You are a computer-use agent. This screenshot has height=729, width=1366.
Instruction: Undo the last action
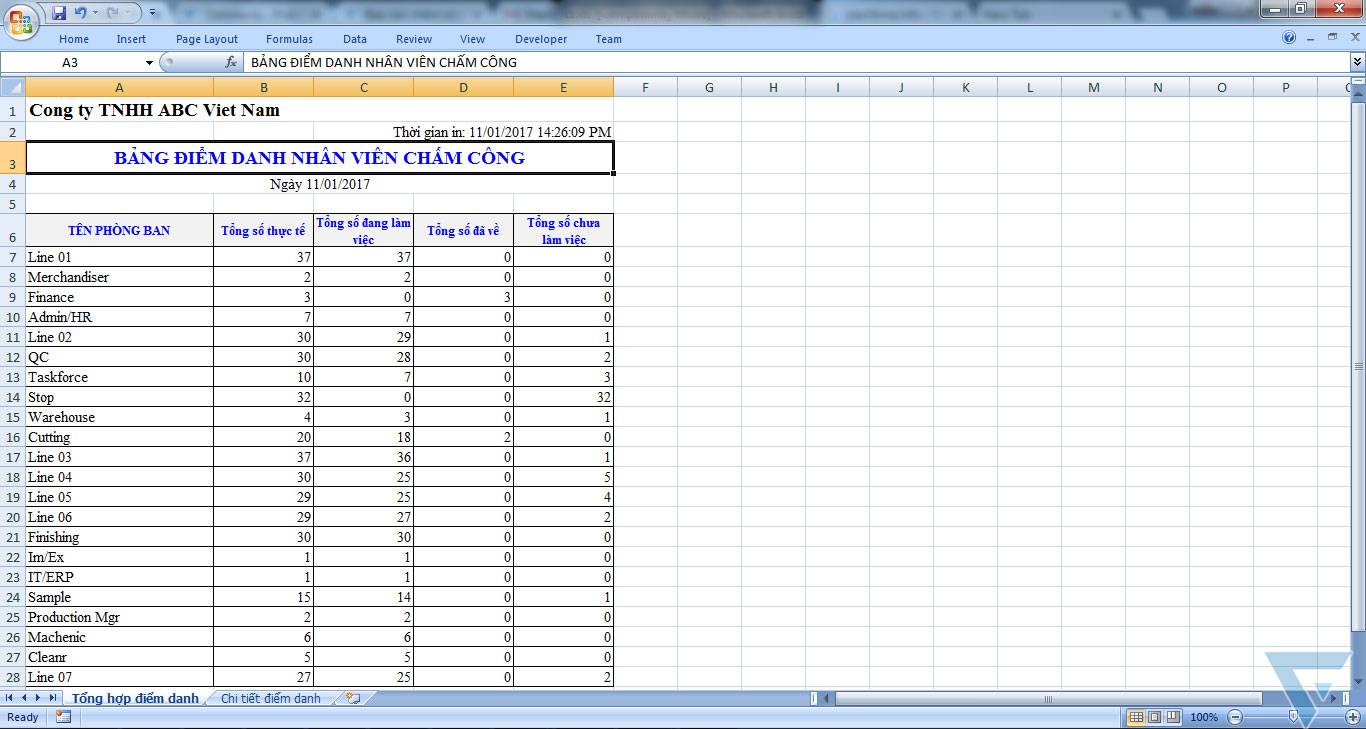[81, 13]
